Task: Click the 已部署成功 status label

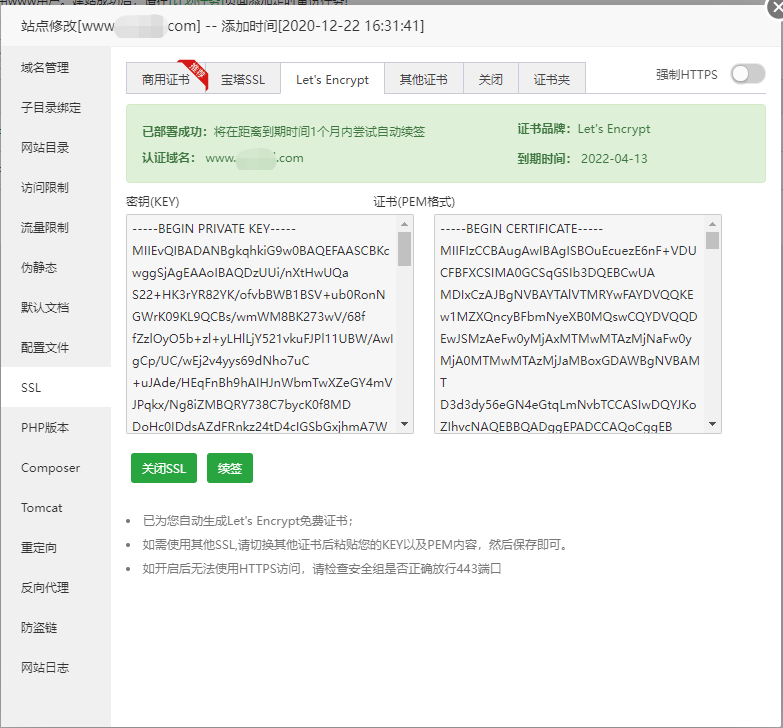Action: point(175,131)
